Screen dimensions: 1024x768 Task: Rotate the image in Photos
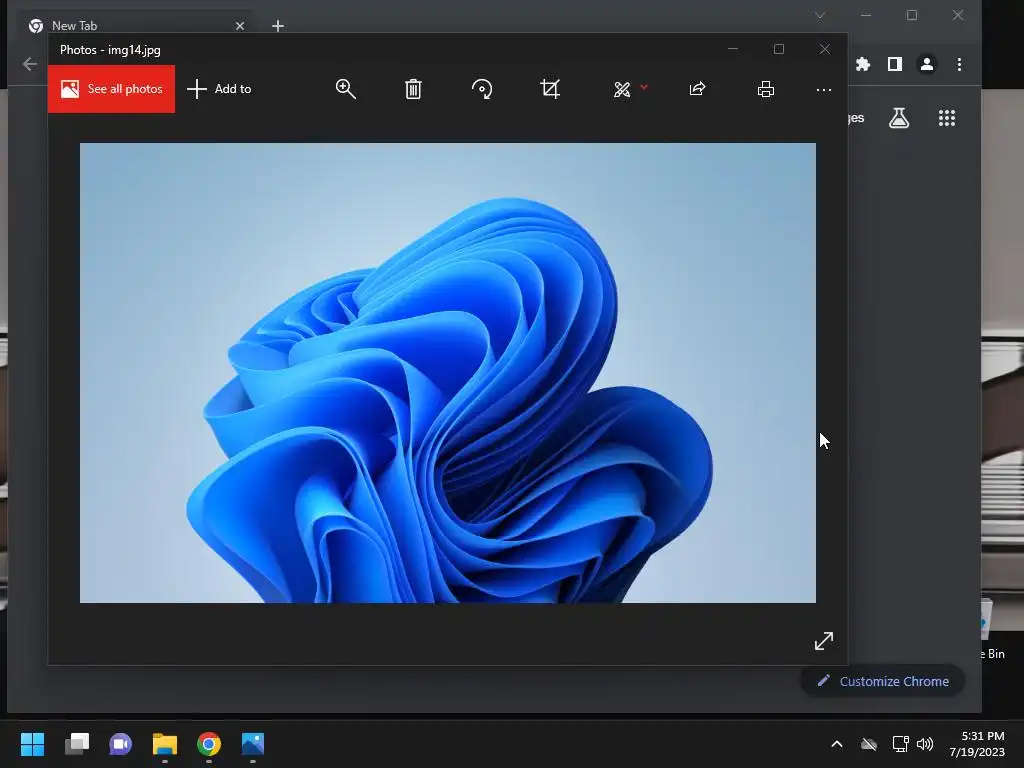(482, 89)
